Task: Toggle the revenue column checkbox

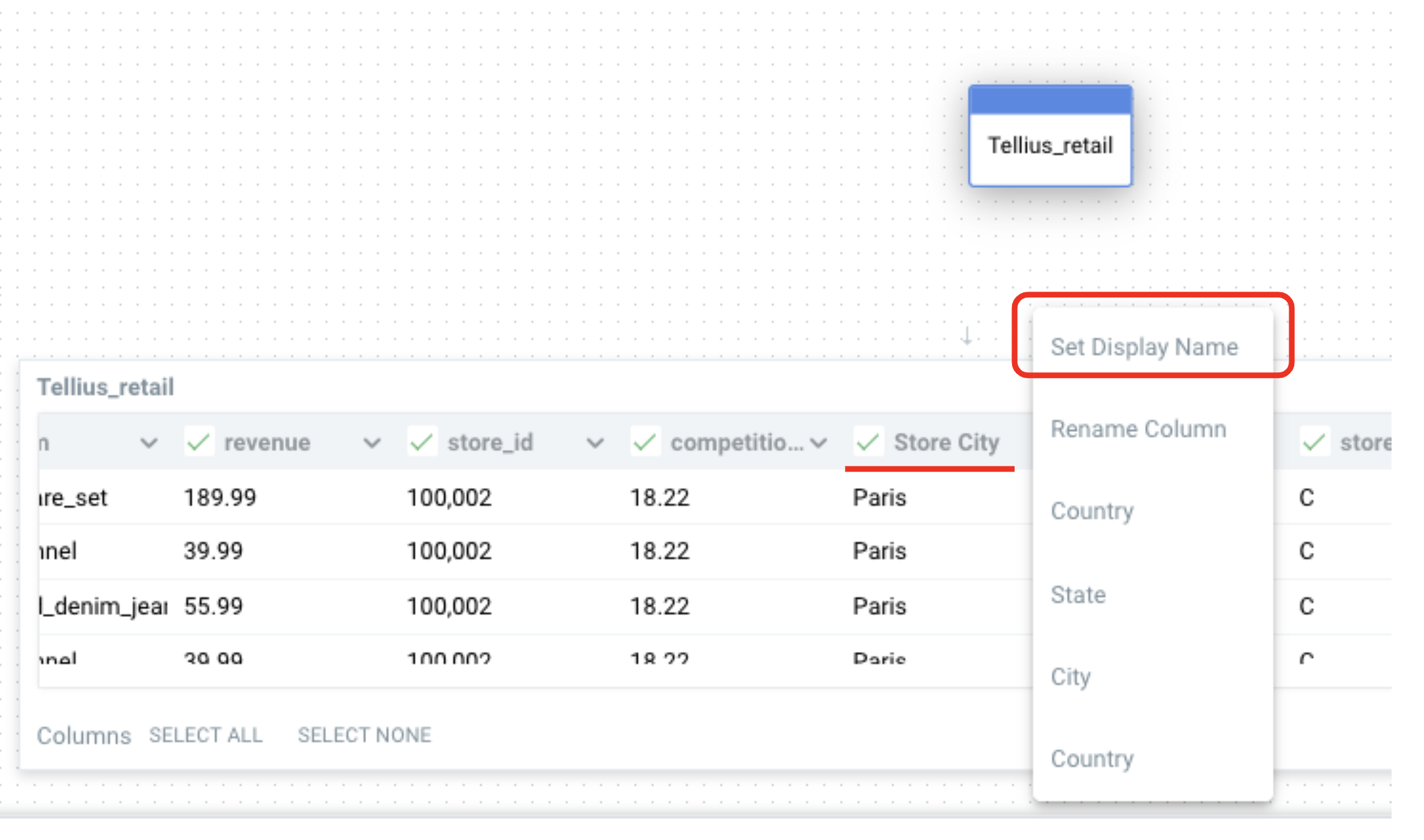Action: (x=199, y=442)
